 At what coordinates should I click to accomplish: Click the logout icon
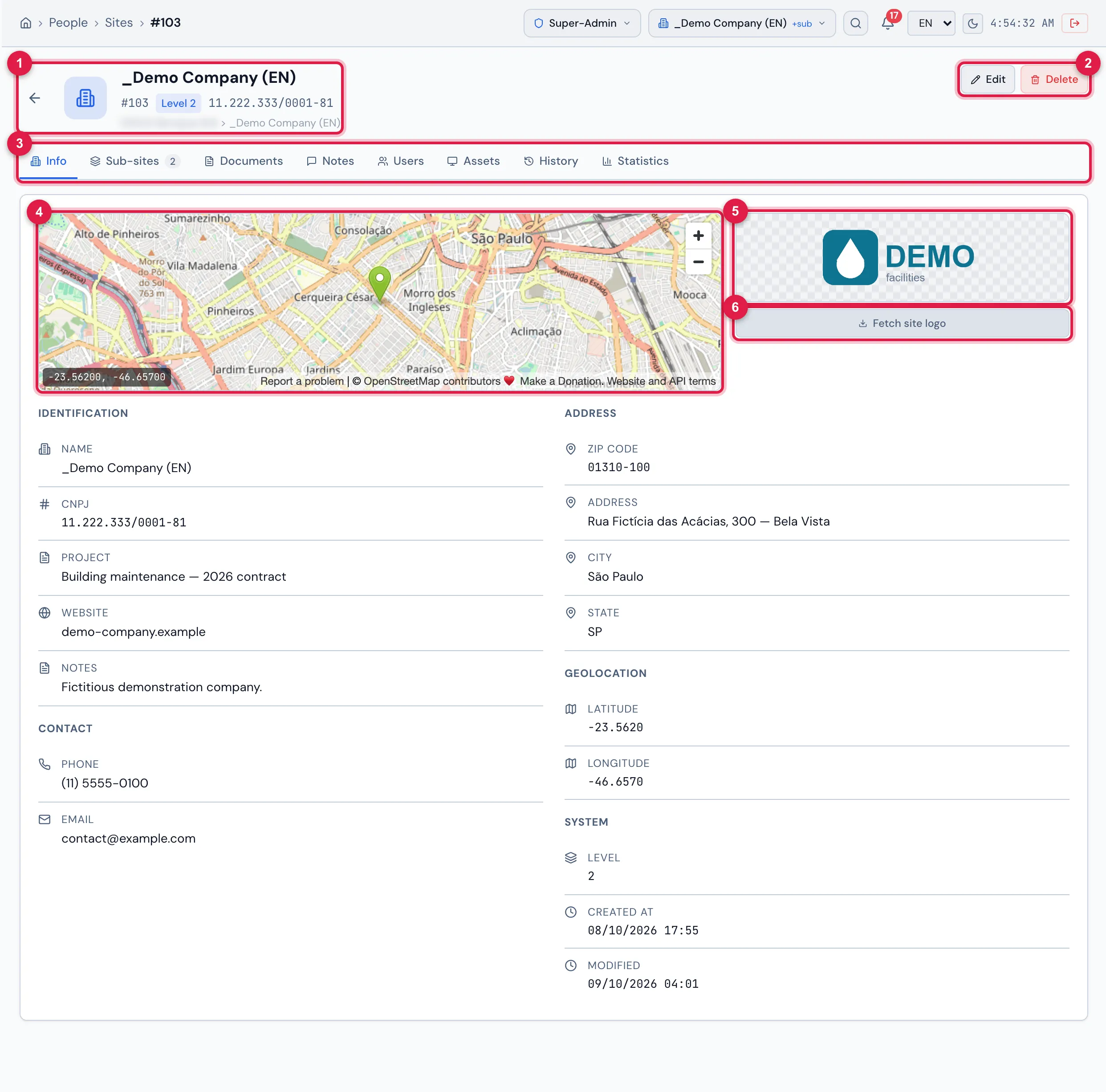tap(1074, 23)
